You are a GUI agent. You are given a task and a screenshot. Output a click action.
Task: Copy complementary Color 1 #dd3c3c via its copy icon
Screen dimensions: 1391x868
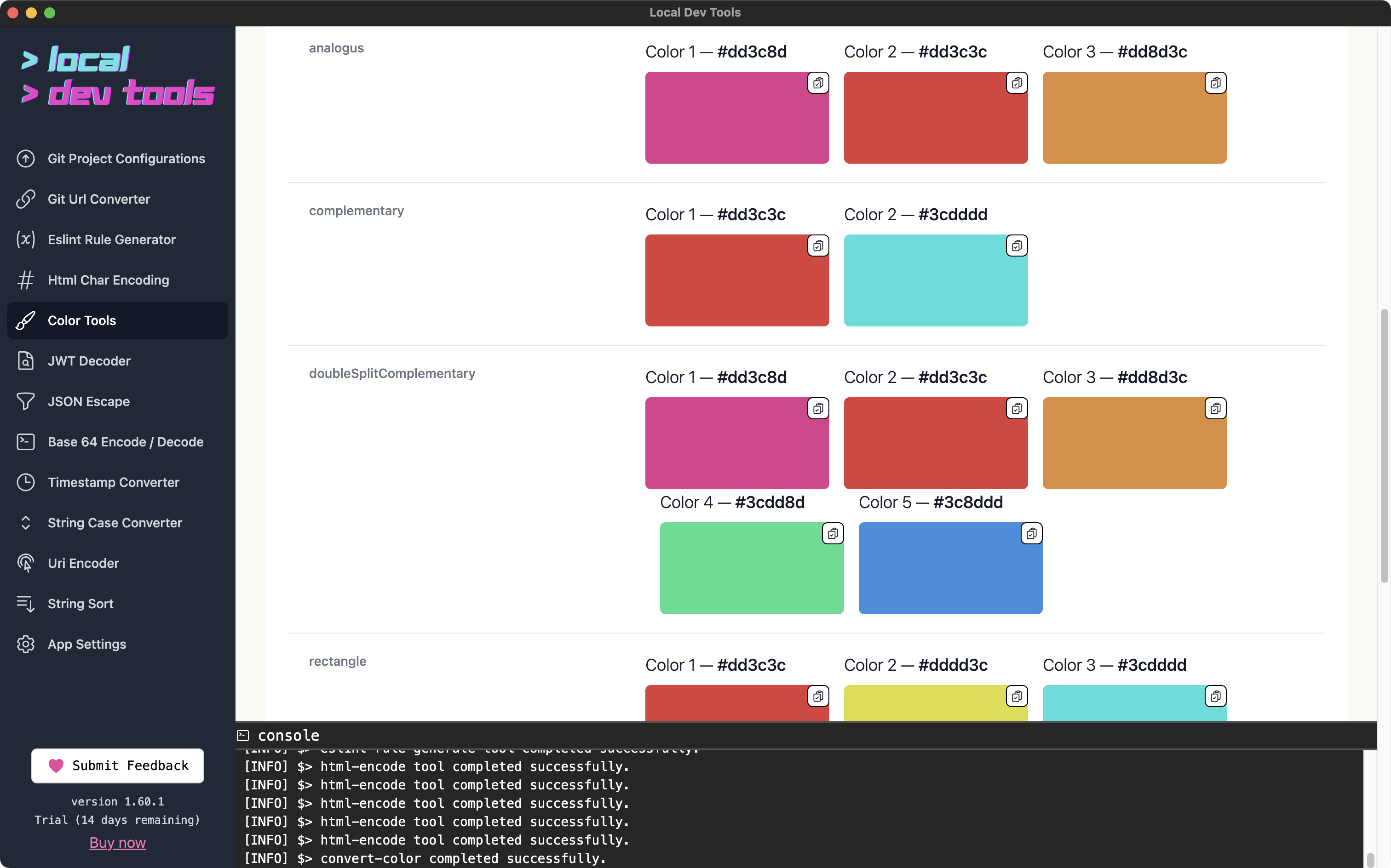(x=818, y=246)
